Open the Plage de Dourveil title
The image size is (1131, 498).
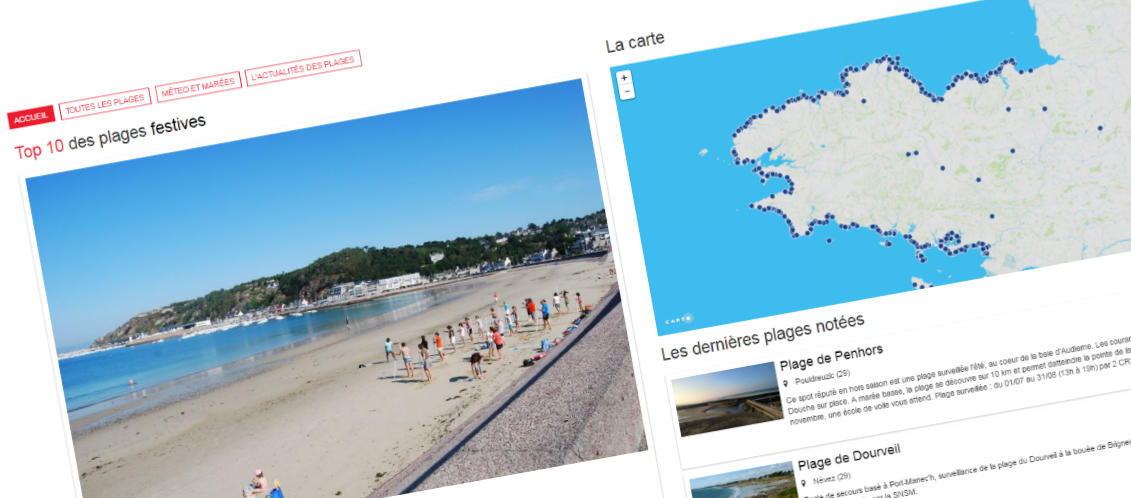[849, 456]
